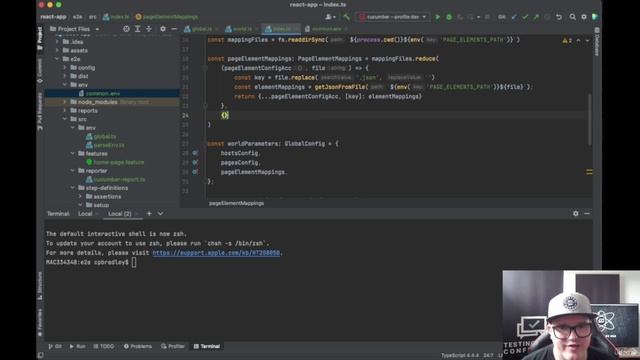Expand the config folder
640x360 pixels.
(x=65, y=68)
